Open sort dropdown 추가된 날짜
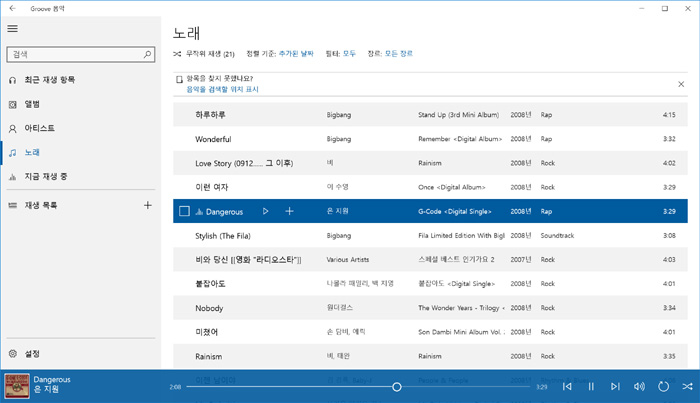The width and height of the screenshot is (700, 403). (296, 54)
